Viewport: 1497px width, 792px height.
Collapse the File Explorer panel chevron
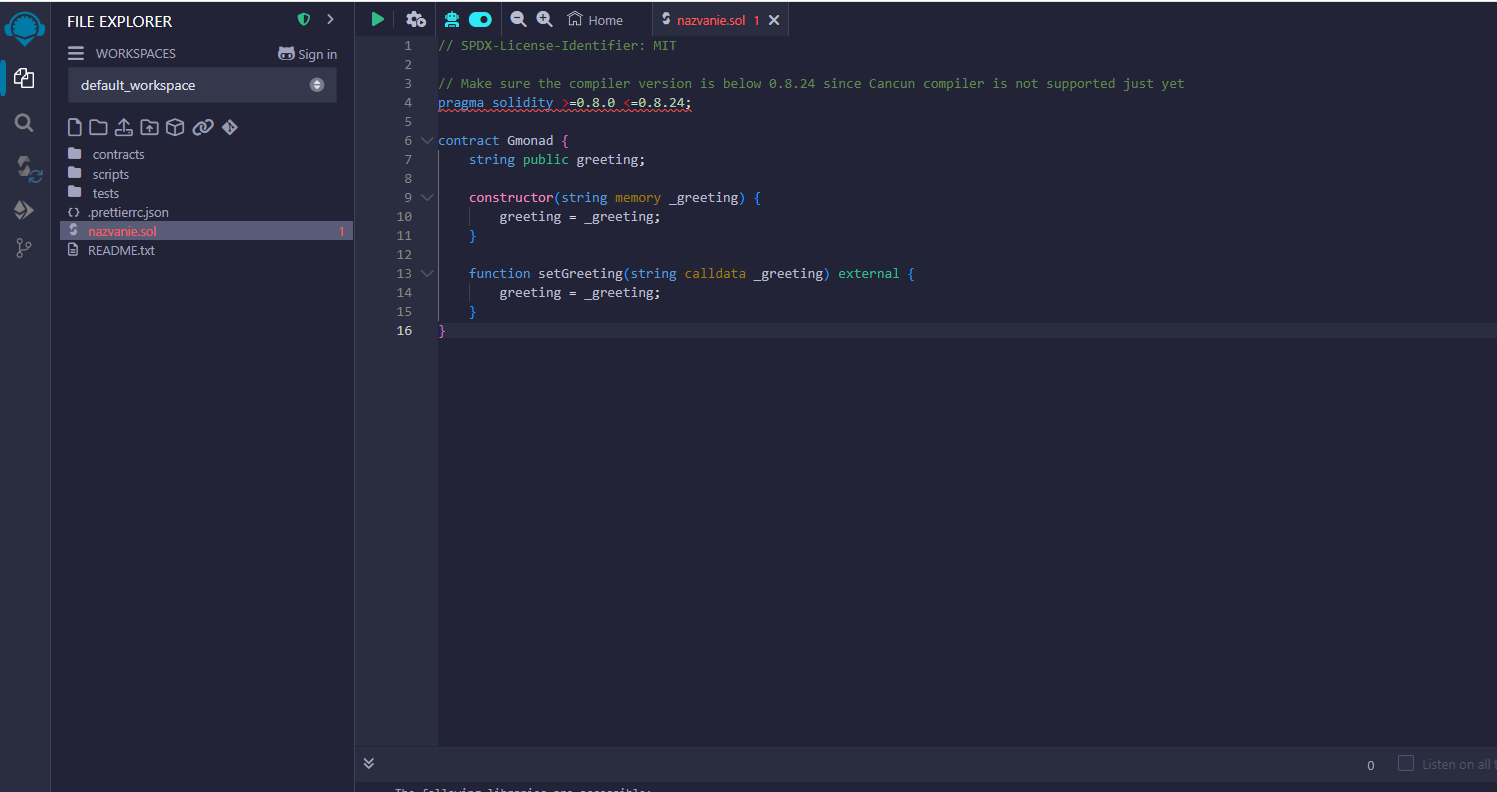(x=330, y=19)
